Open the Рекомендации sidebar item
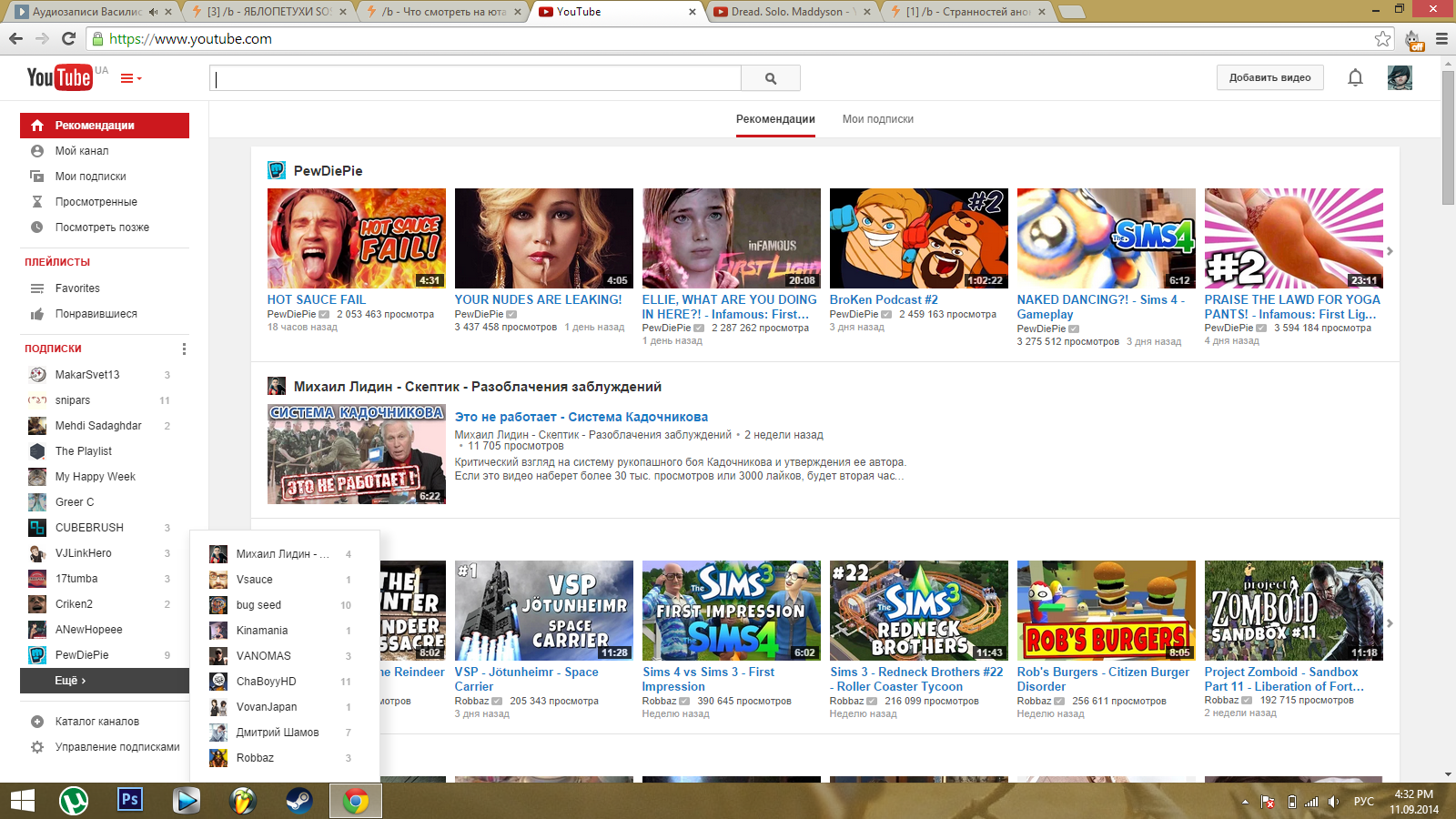This screenshot has width=1456, height=819. click(105, 126)
